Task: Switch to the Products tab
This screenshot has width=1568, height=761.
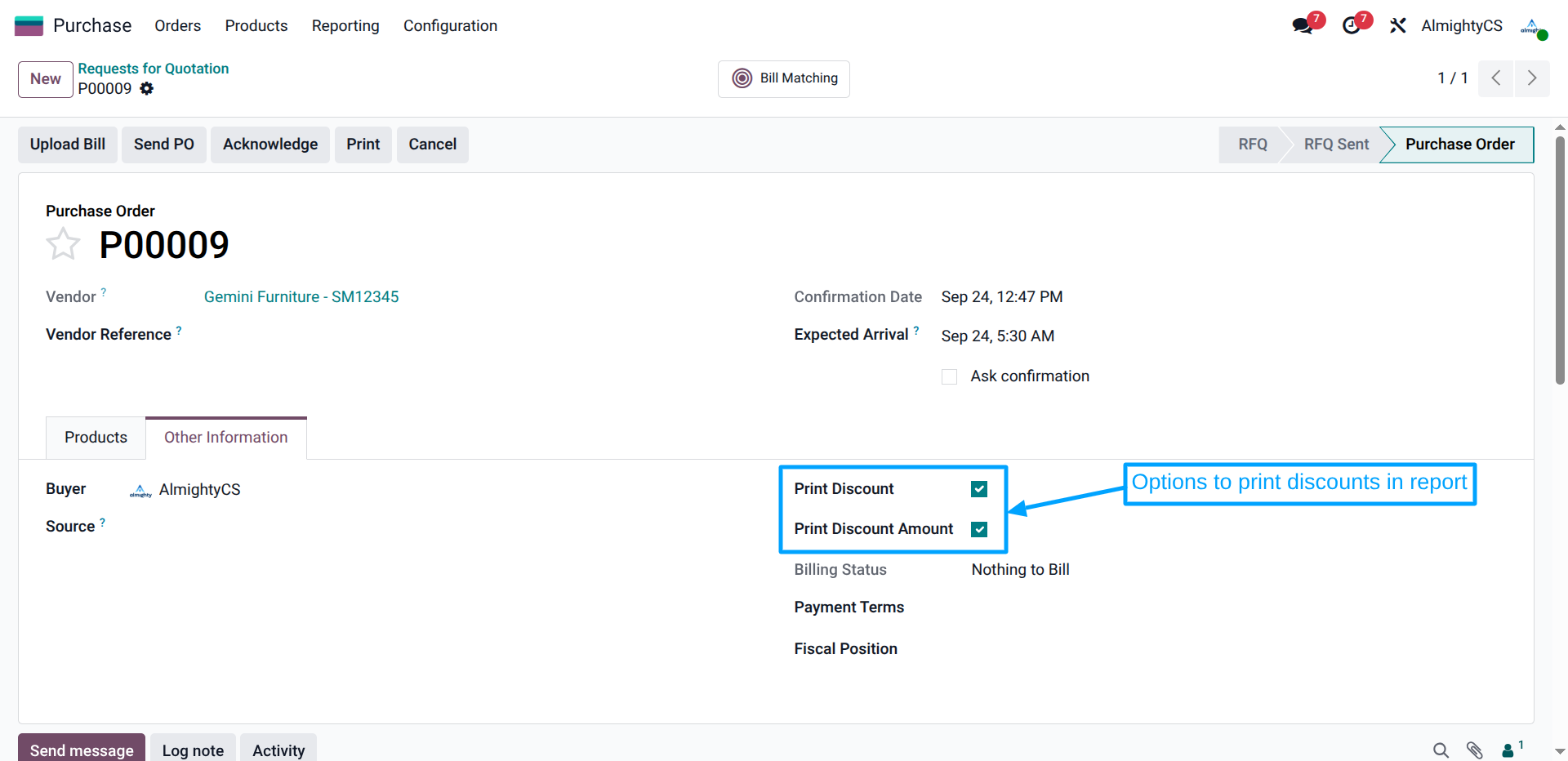Action: (96, 438)
